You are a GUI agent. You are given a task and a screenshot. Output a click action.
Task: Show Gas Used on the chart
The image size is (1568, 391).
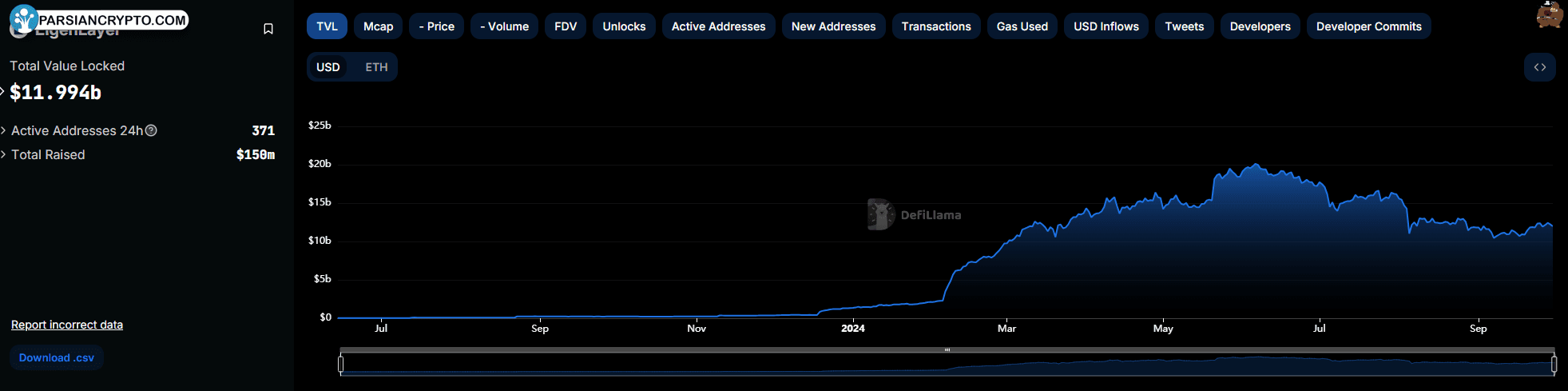click(1022, 26)
